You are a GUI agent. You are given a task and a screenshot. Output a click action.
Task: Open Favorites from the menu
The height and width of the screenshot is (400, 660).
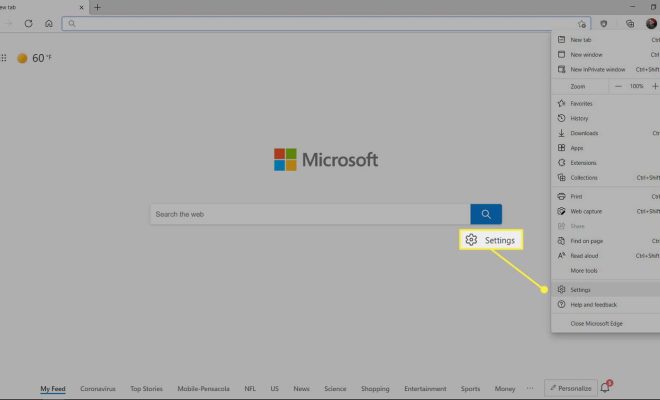coord(606,104)
